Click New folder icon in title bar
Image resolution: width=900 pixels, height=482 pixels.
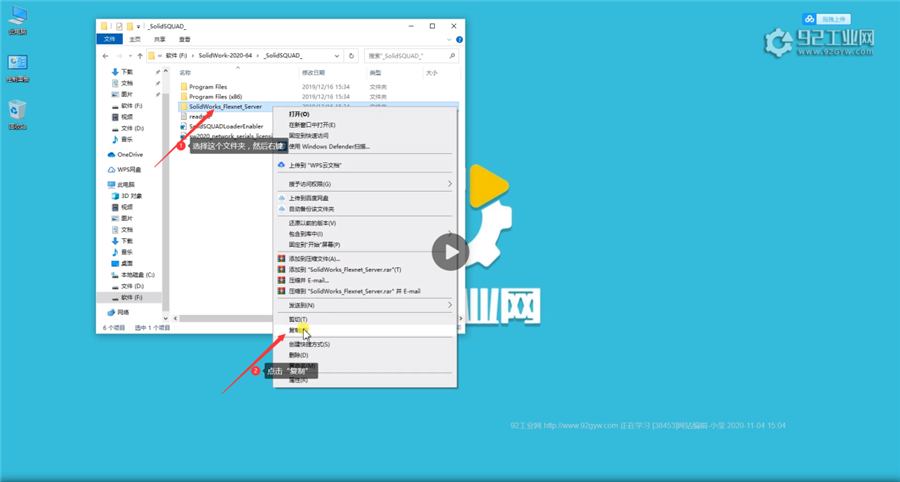tap(130, 26)
